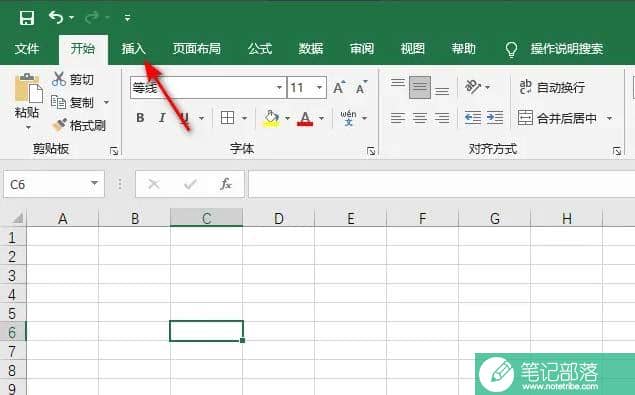
Task: Click the Save icon in quick access toolbar
Action: tap(27, 18)
